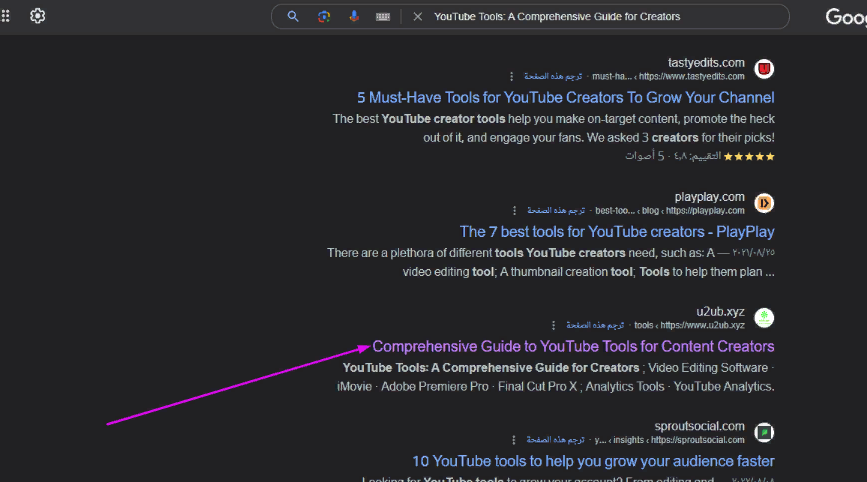Open more options for tastyedits result

pyautogui.click(x=511, y=76)
